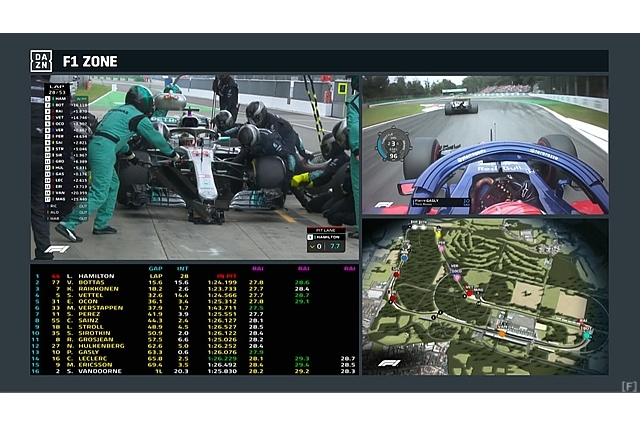This screenshot has height=426, width=640.
Task: Click the IN PIT status for Hamilton
Action: [227, 276]
